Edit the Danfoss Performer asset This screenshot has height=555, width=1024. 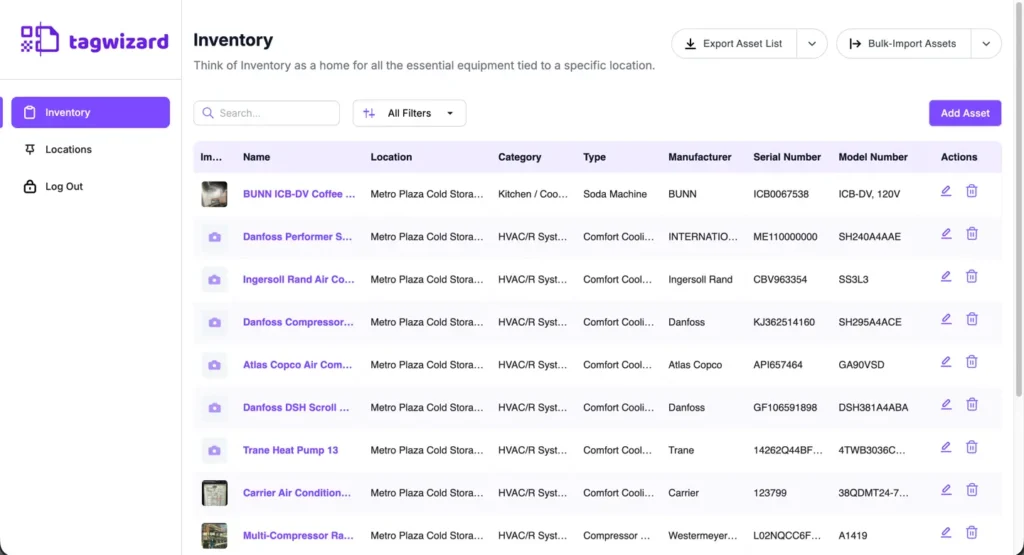pyautogui.click(x=946, y=234)
